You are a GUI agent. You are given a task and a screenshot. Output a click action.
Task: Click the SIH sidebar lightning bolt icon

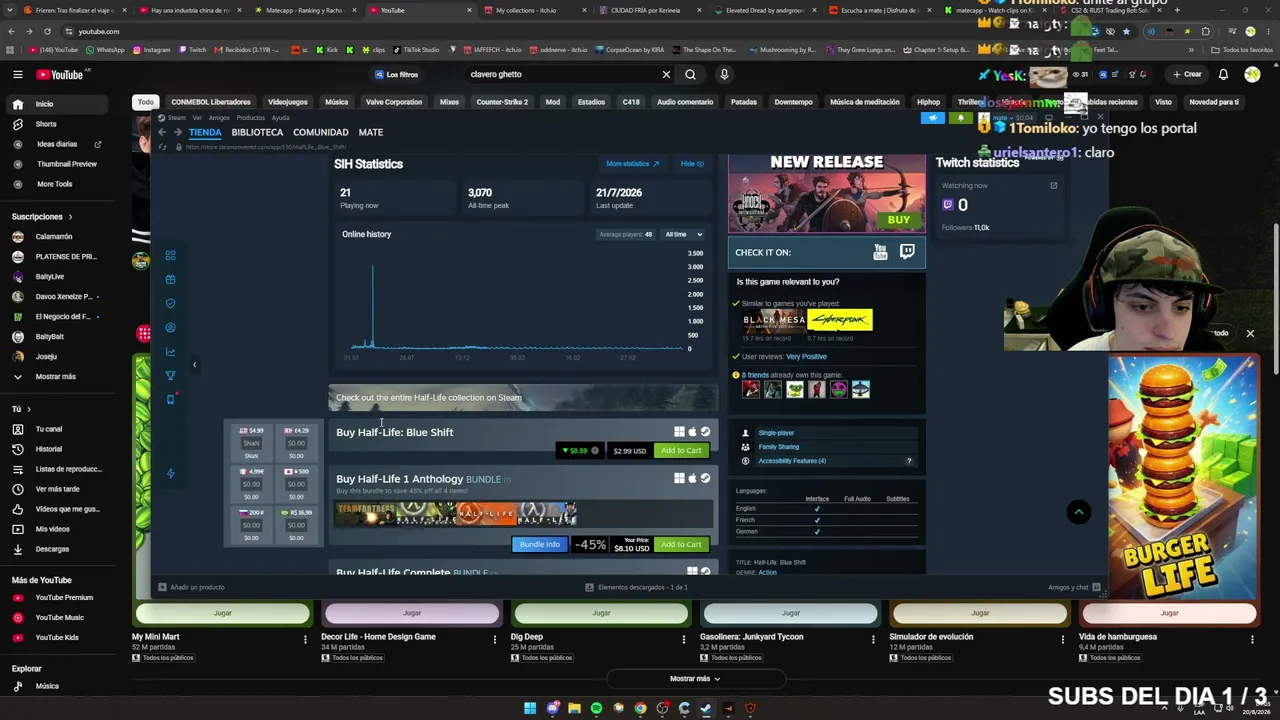(170, 473)
